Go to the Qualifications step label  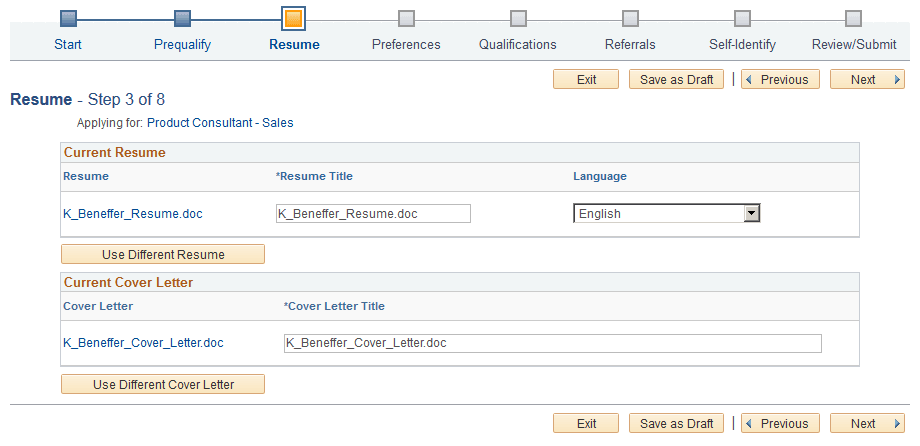point(518,44)
